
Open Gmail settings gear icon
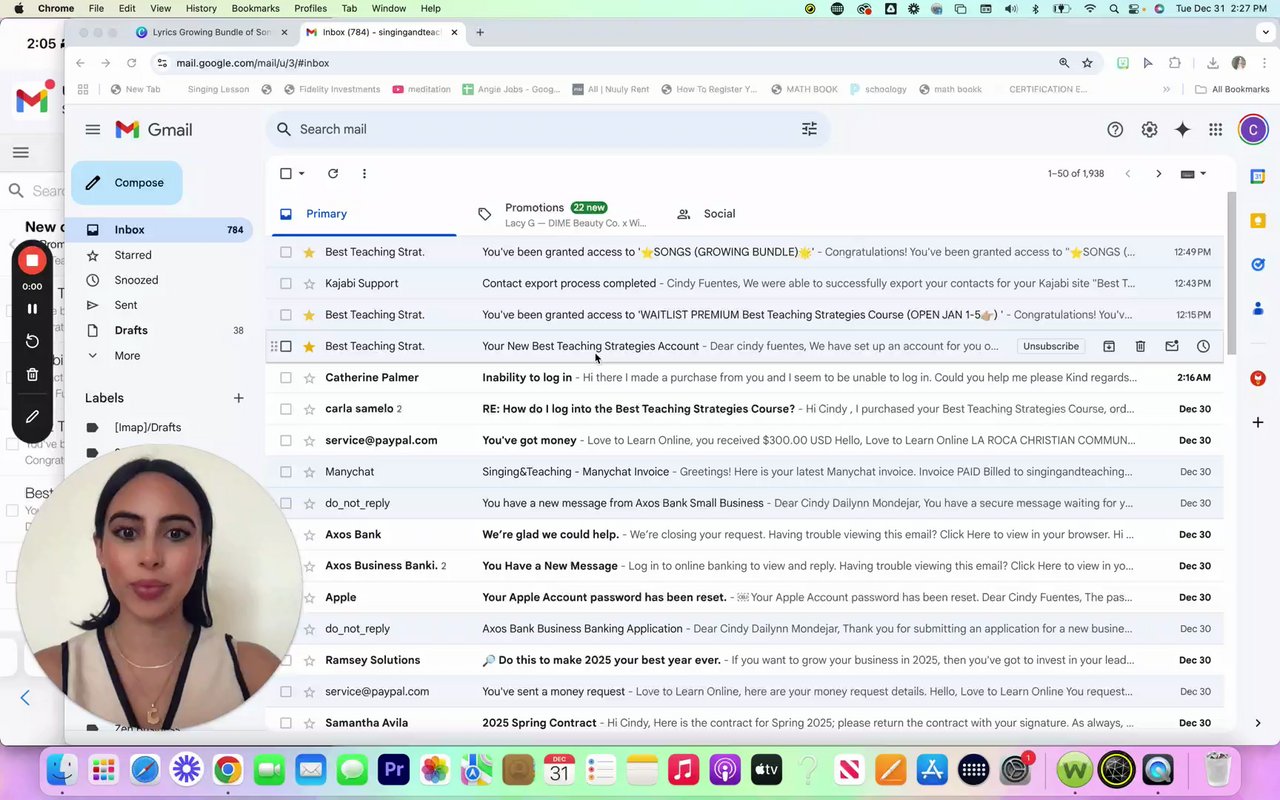(x=1149, y=129)
